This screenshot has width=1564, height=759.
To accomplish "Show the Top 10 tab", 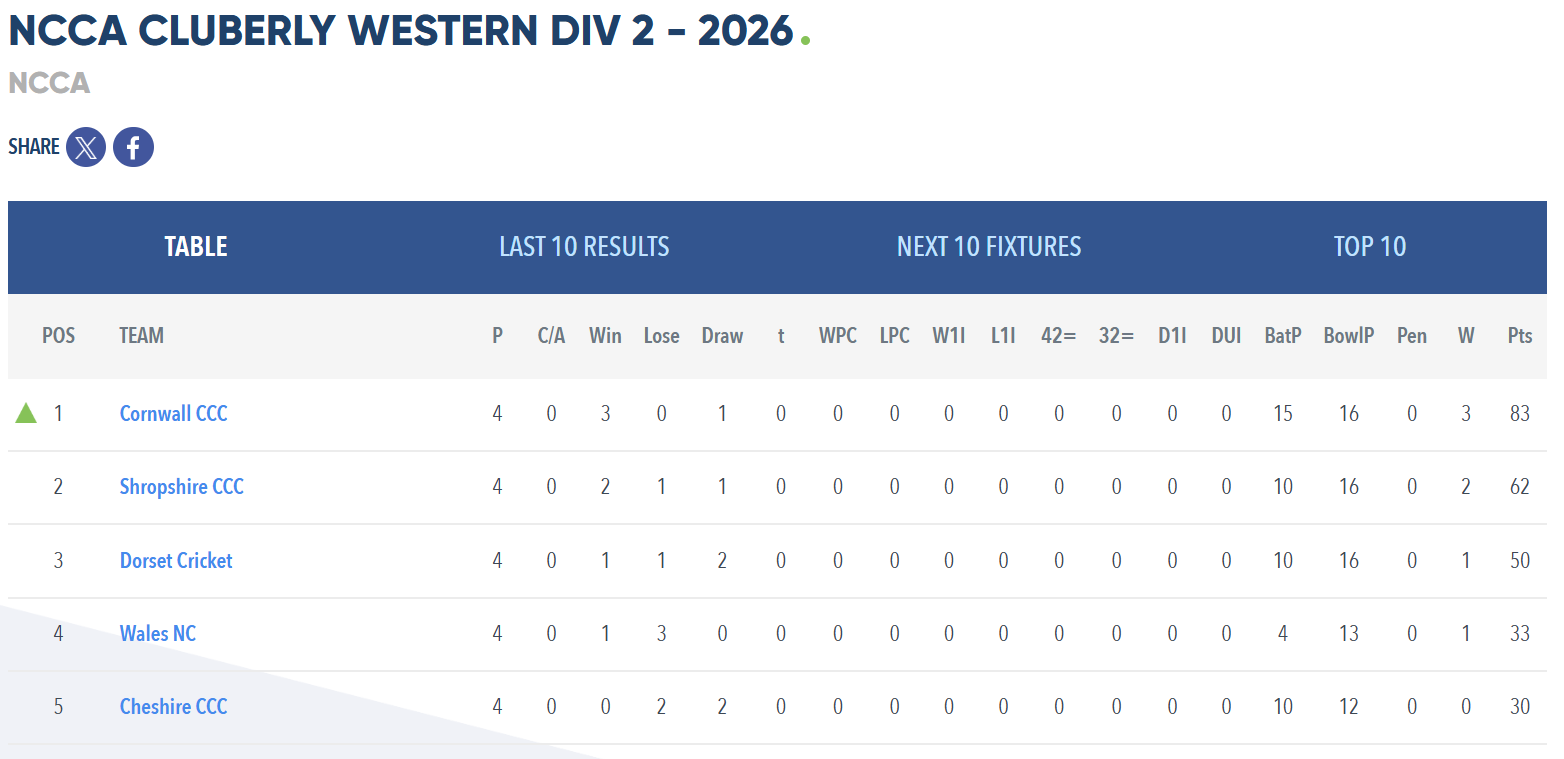I will pyautogui.click(x=1370, y=247).
